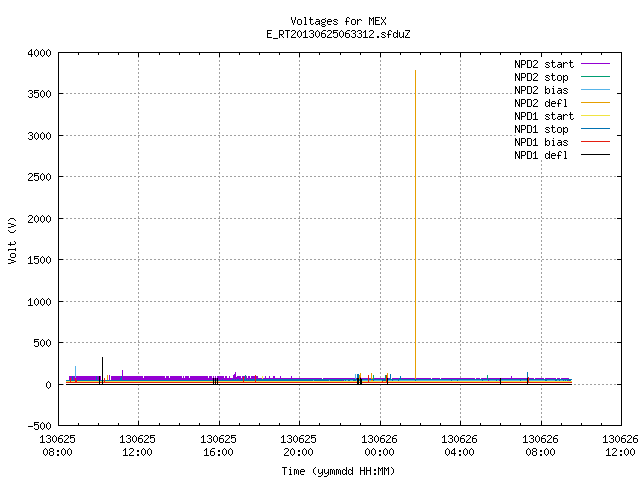
Task: Click the '130625 08:00' x-axis tick label
Action: click(x=58, y=446)
